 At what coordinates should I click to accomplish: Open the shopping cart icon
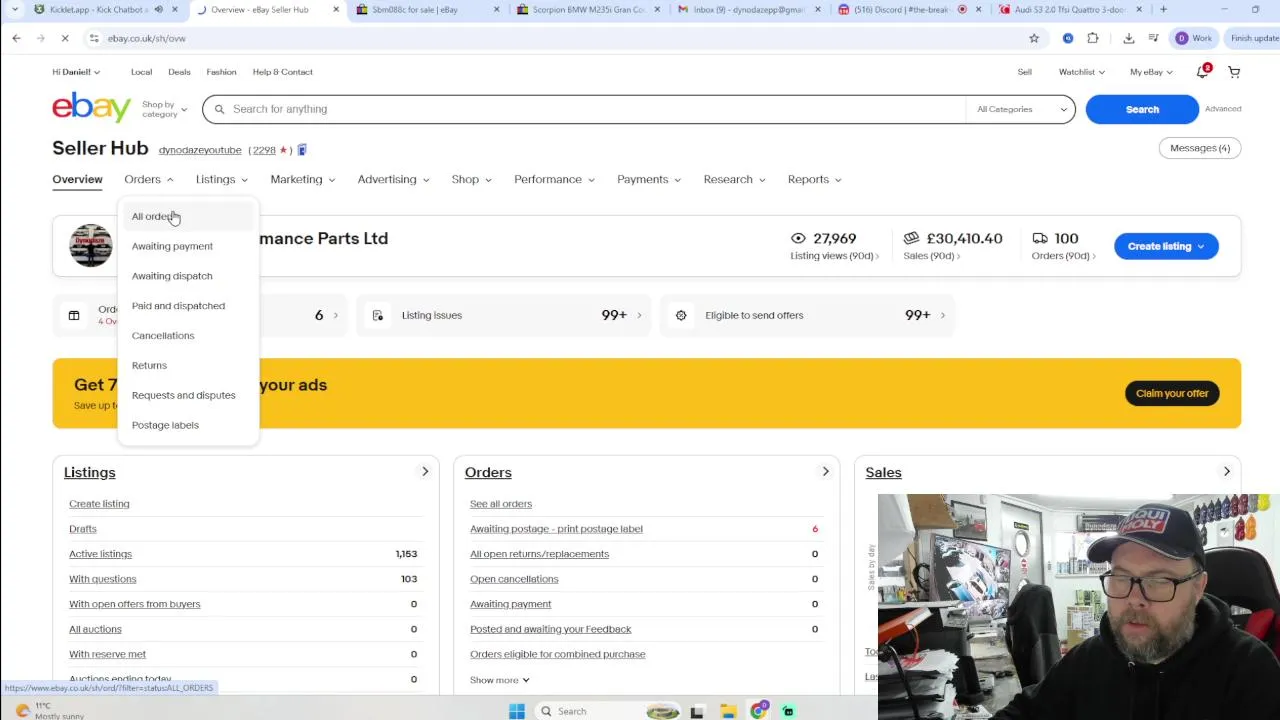coord(1234,72)
